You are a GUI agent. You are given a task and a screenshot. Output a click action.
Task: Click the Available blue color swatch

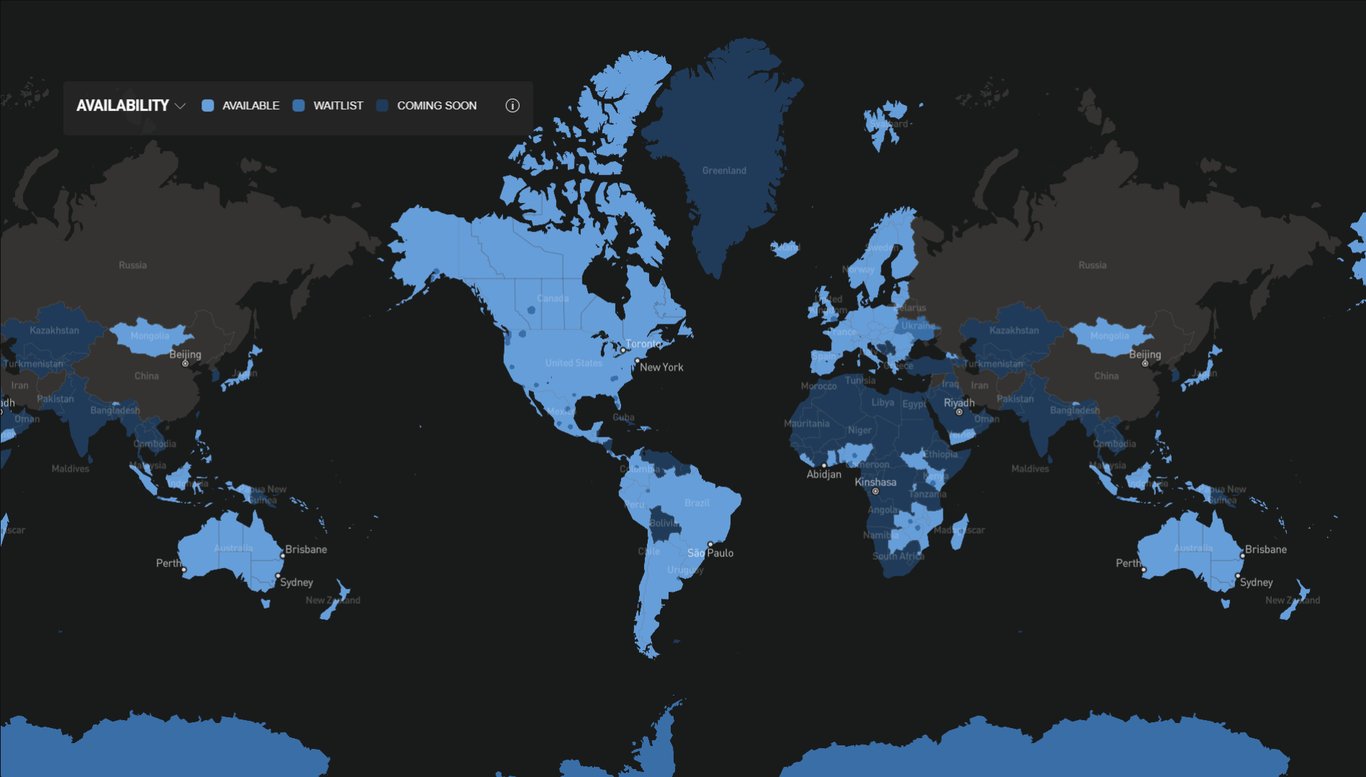point(207,105)
